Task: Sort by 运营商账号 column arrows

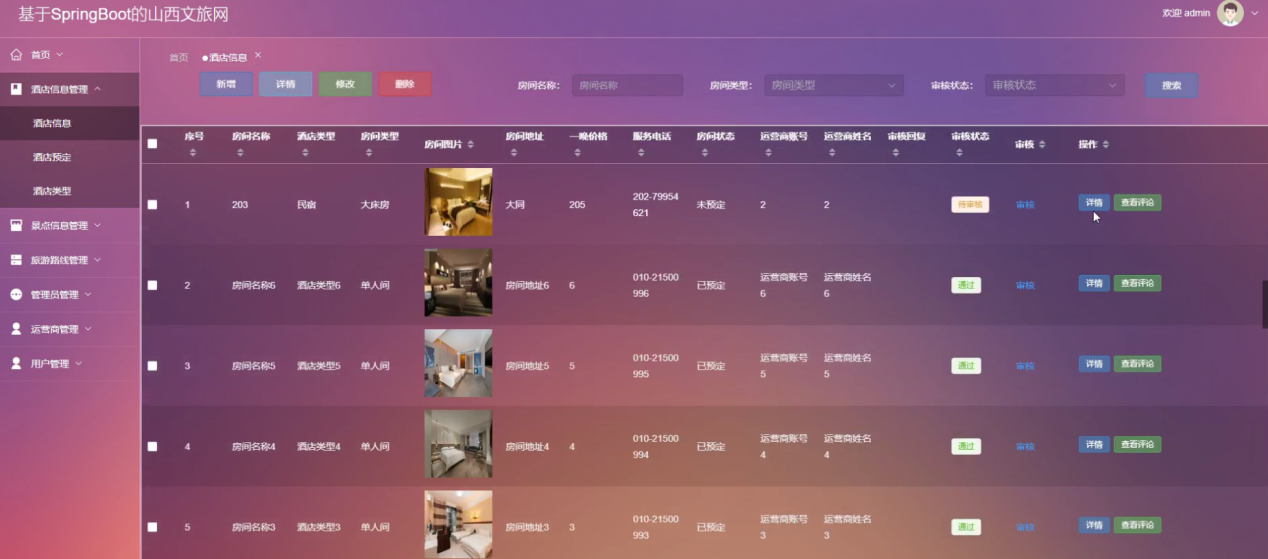Action: (x=768, y=152)
